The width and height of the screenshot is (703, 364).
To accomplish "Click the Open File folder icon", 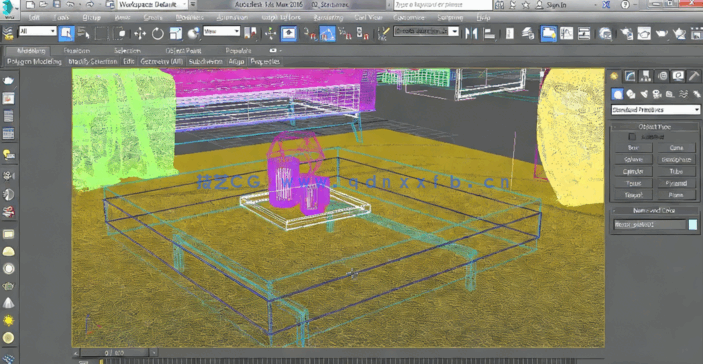I will pos(43,4).
